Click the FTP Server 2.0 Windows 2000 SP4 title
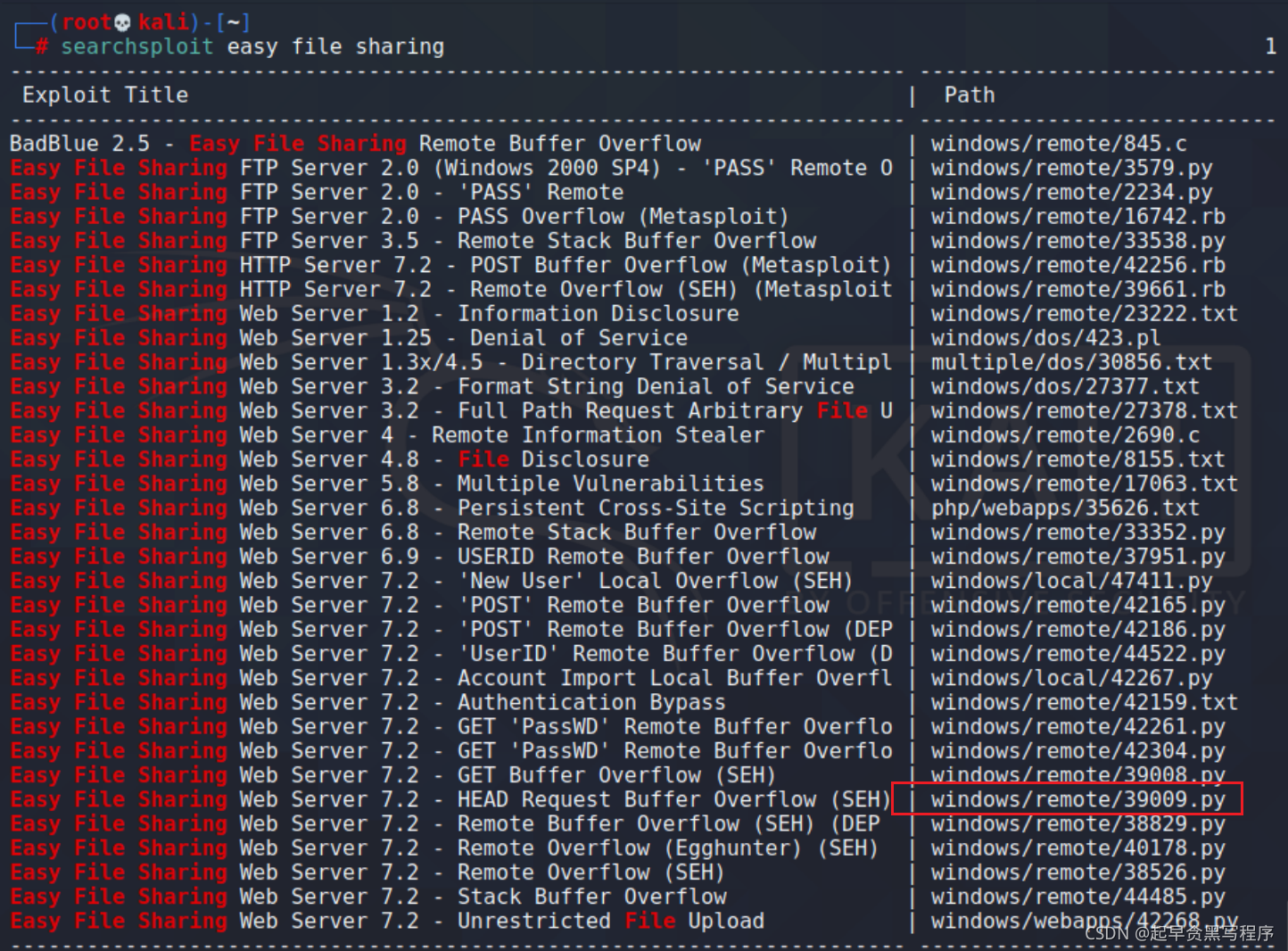Image resolution: width=1288 pixels, height=951 pixels. tap(451, 168)
